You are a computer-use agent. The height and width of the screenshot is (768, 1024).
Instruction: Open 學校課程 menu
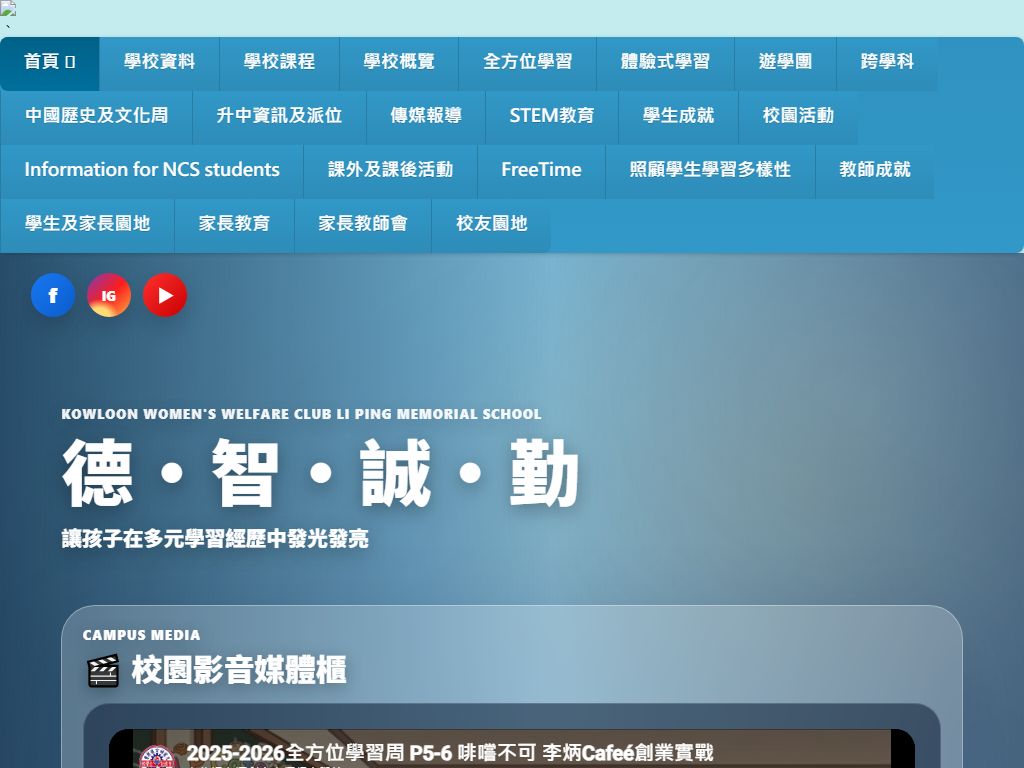[280, 63]
